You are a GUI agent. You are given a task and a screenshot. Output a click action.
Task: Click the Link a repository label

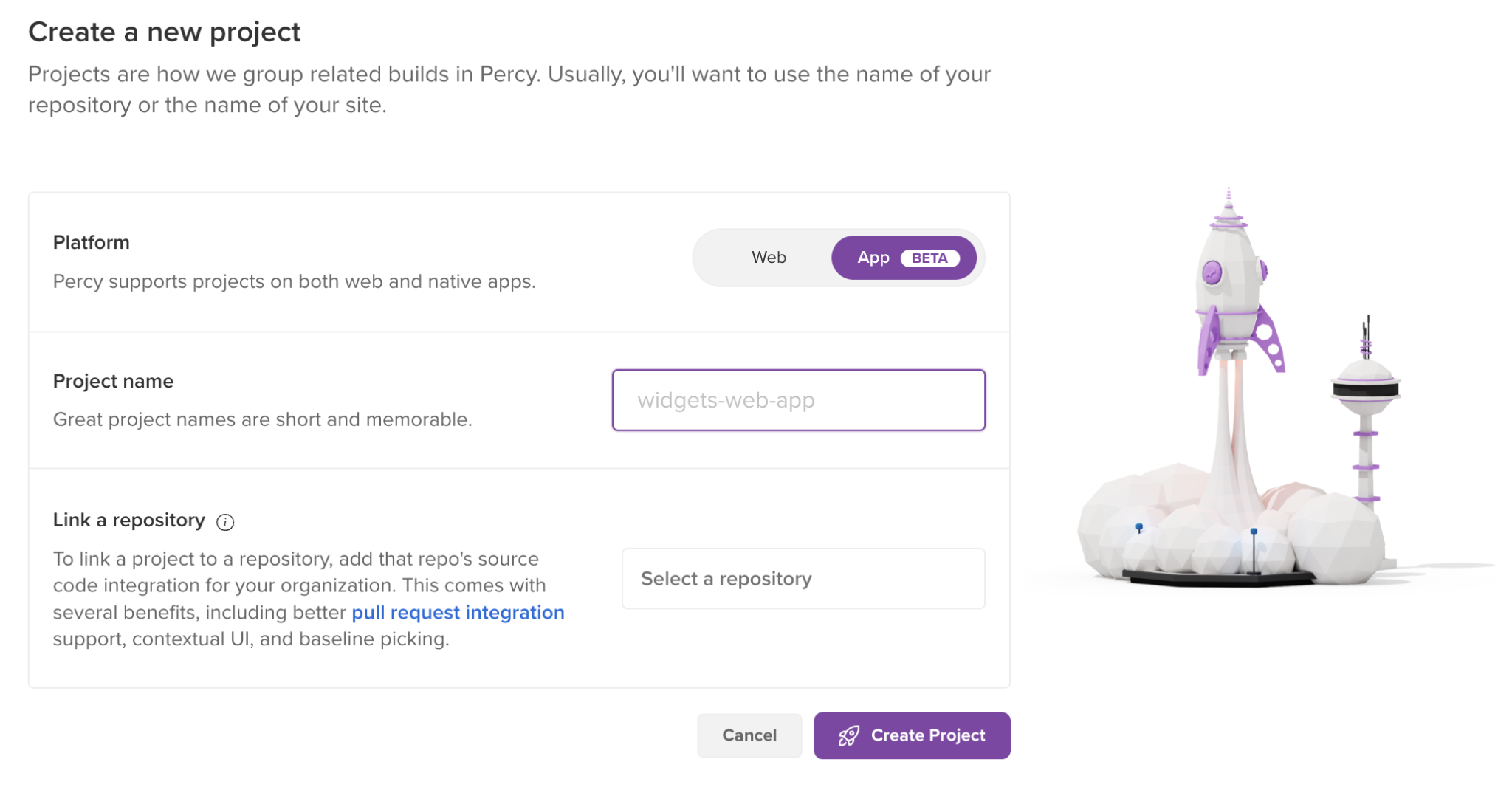(x=129, y=520)
